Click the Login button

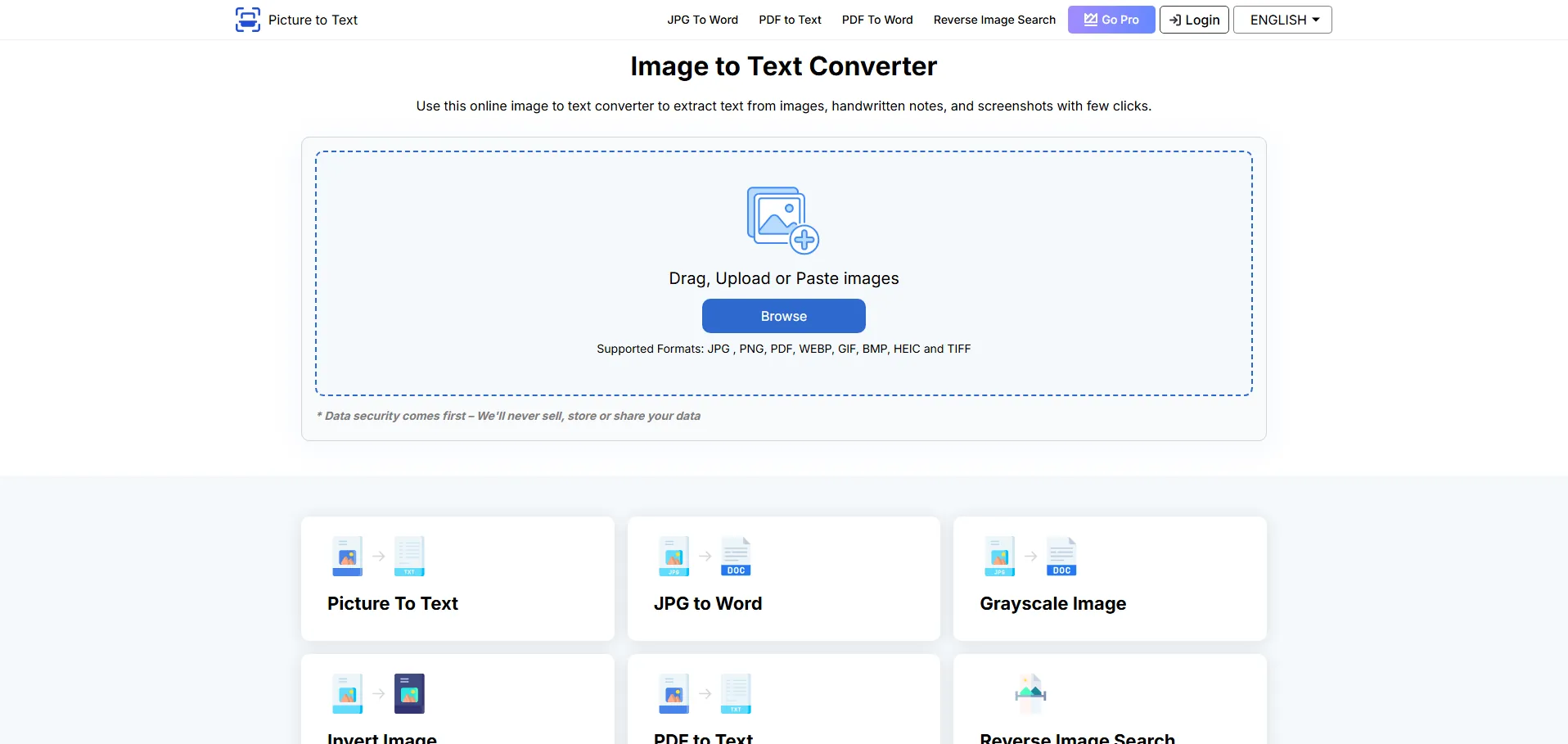point(1194,20)
